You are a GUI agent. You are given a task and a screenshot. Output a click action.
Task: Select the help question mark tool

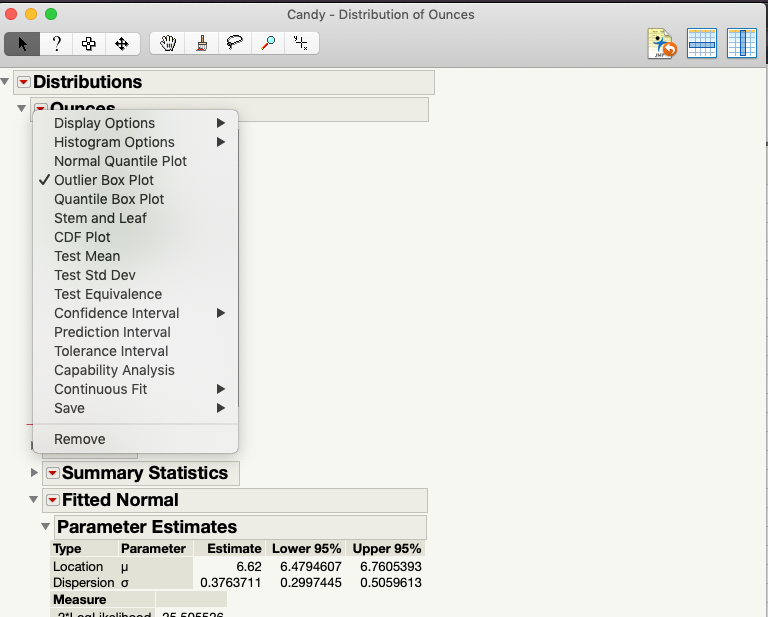pos(56,44)
